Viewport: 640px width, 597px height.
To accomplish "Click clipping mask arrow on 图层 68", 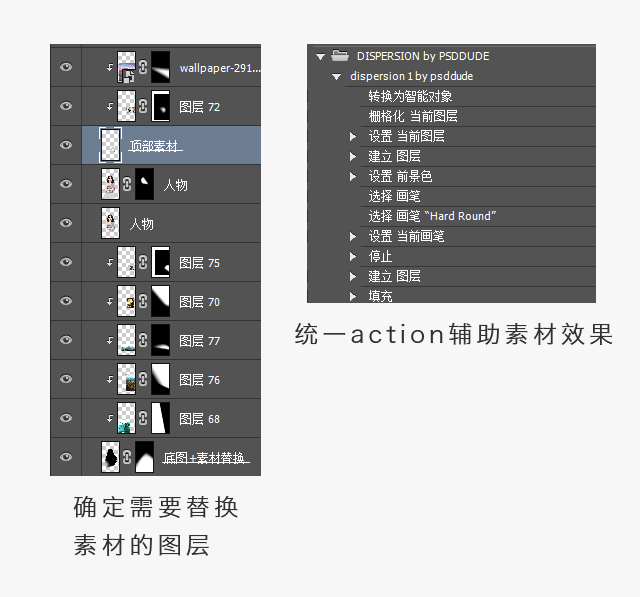I will pos(109,418).
